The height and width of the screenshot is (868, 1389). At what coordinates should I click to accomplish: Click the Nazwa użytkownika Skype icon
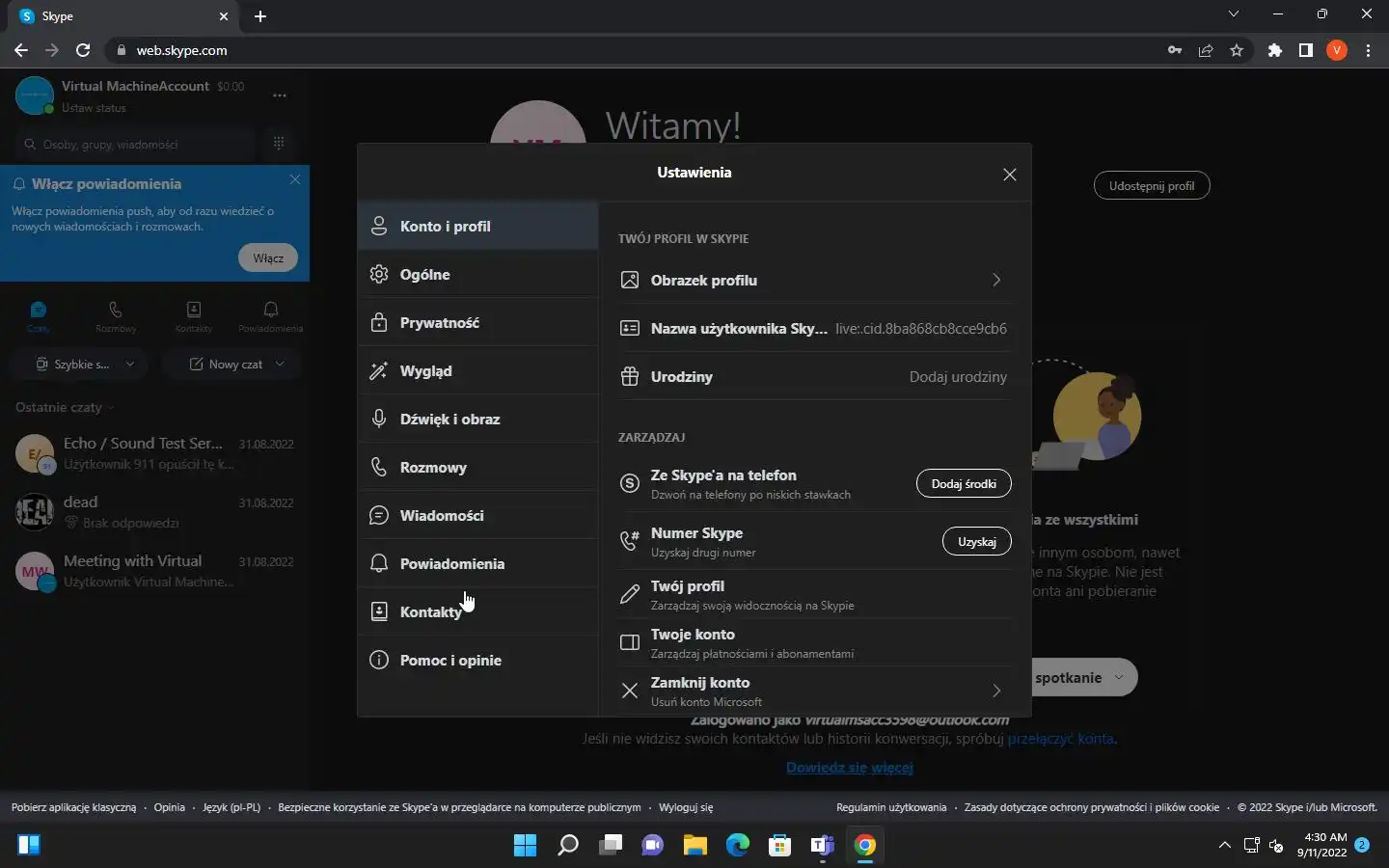(x=630, y=328)
